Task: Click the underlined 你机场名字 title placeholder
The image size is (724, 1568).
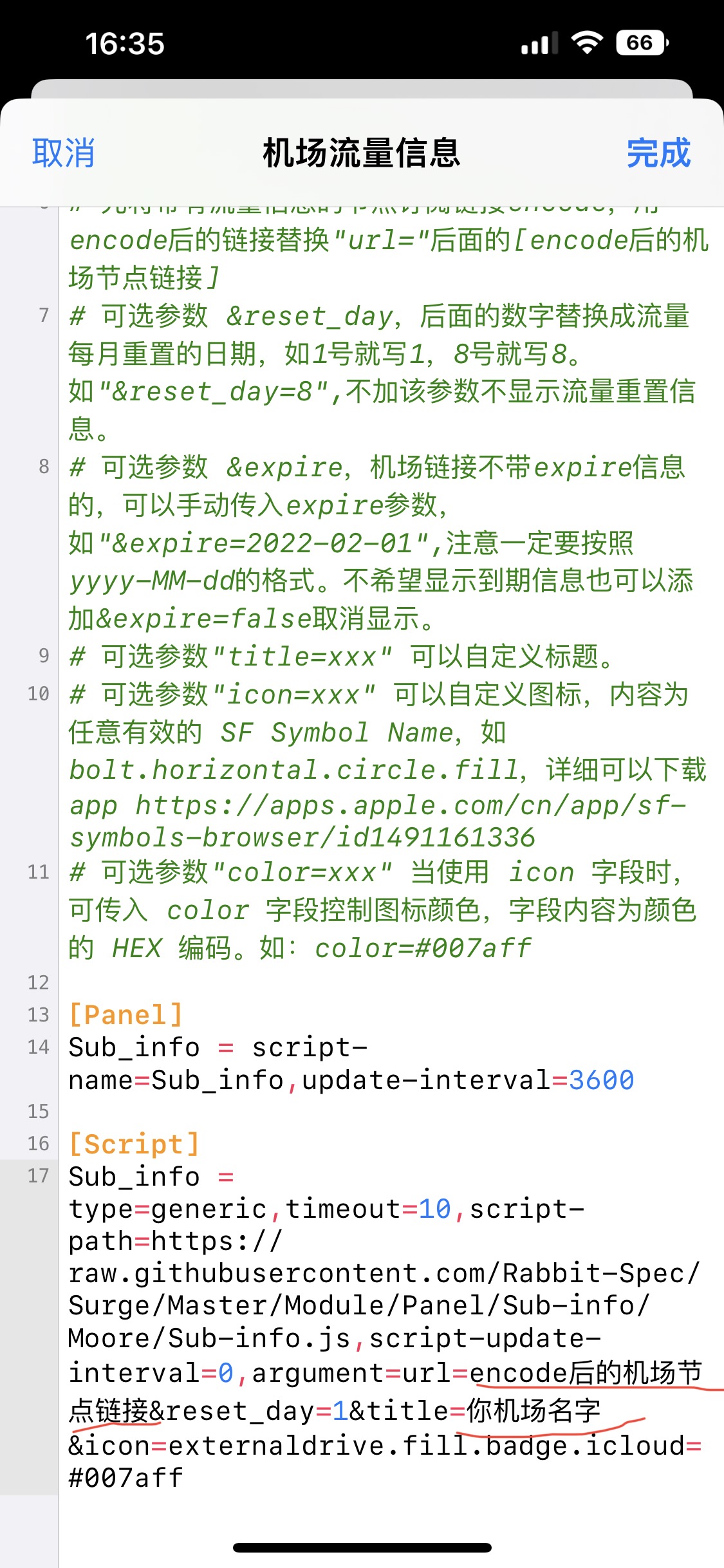Action: point(534,1411)
